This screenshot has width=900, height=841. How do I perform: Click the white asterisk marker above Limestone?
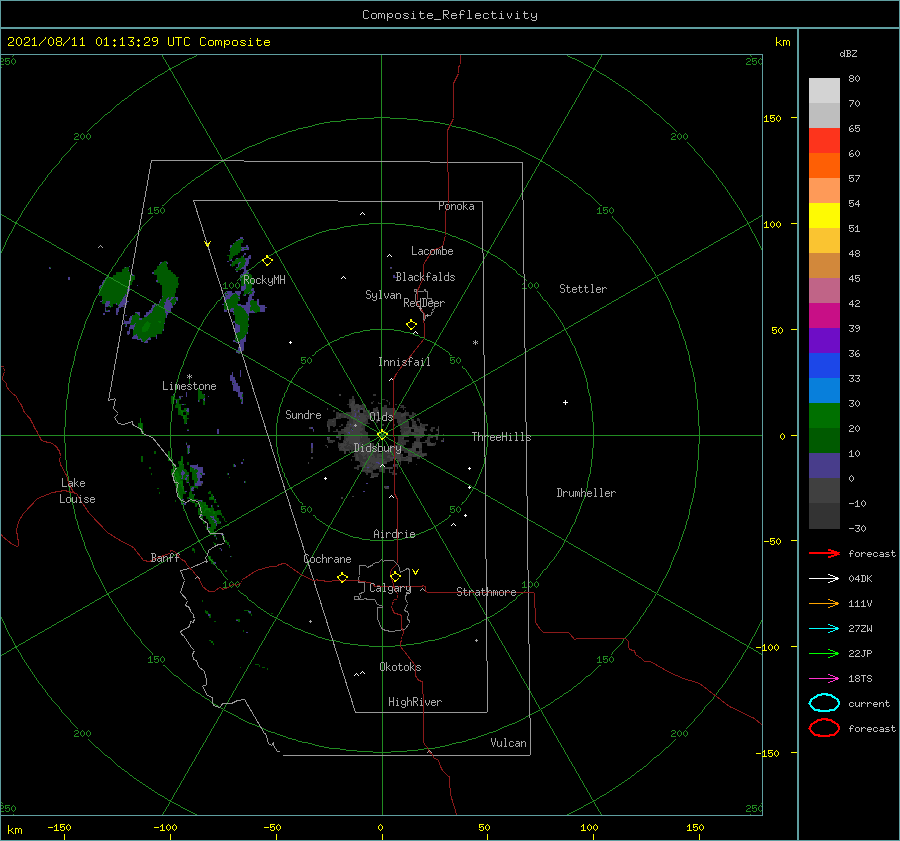[x=189, y=377]
